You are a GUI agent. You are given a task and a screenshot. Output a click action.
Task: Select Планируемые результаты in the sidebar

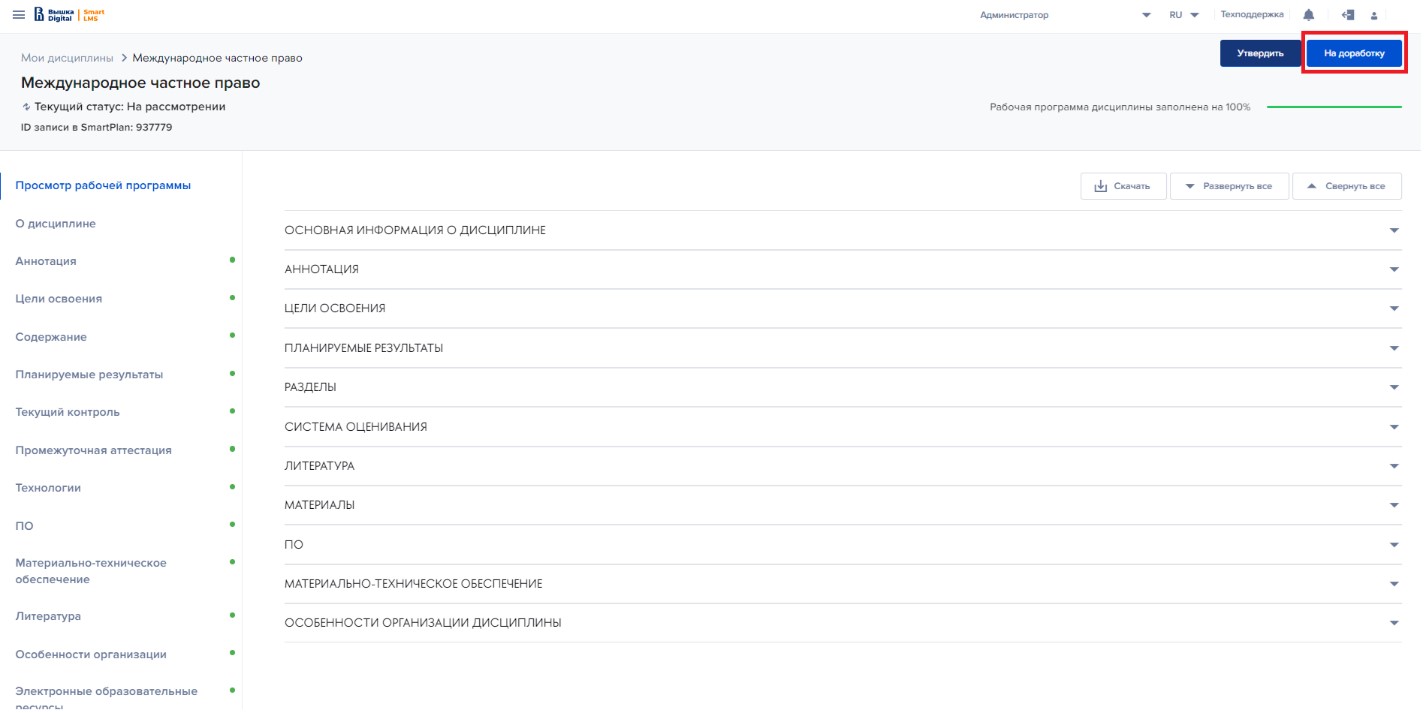pos(89,374)
